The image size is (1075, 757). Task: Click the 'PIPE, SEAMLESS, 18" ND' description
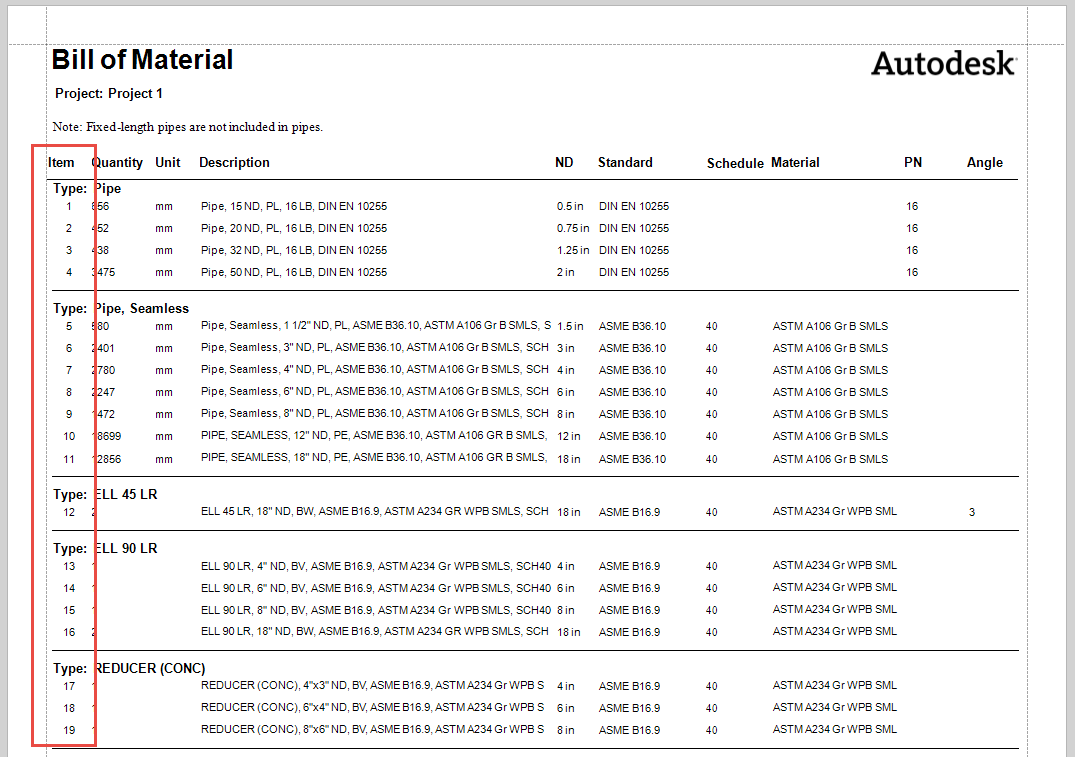point(374,457)
